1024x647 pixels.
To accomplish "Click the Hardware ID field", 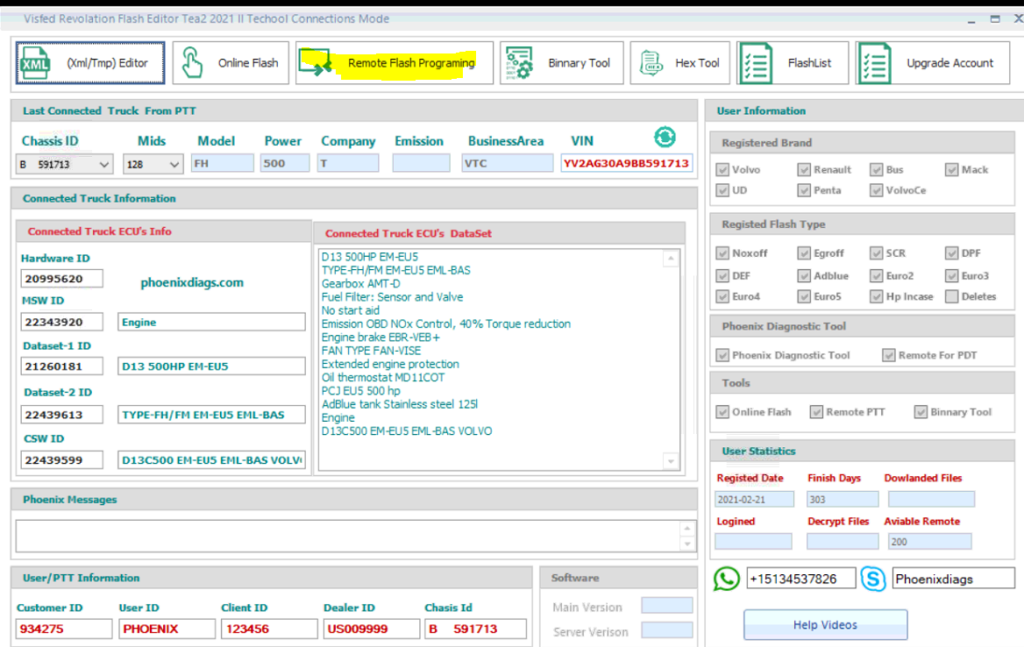I will point(61,279).
